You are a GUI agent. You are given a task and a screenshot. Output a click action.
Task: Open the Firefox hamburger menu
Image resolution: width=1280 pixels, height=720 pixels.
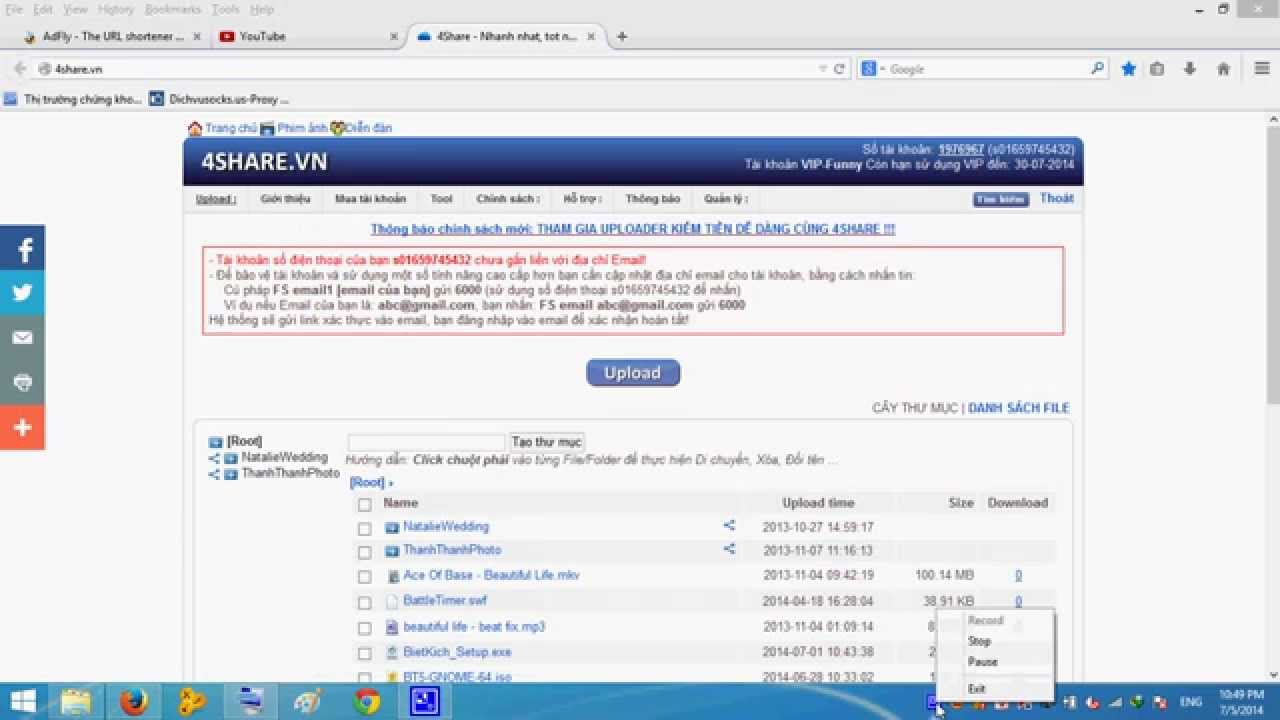(x=1261, y=69)
